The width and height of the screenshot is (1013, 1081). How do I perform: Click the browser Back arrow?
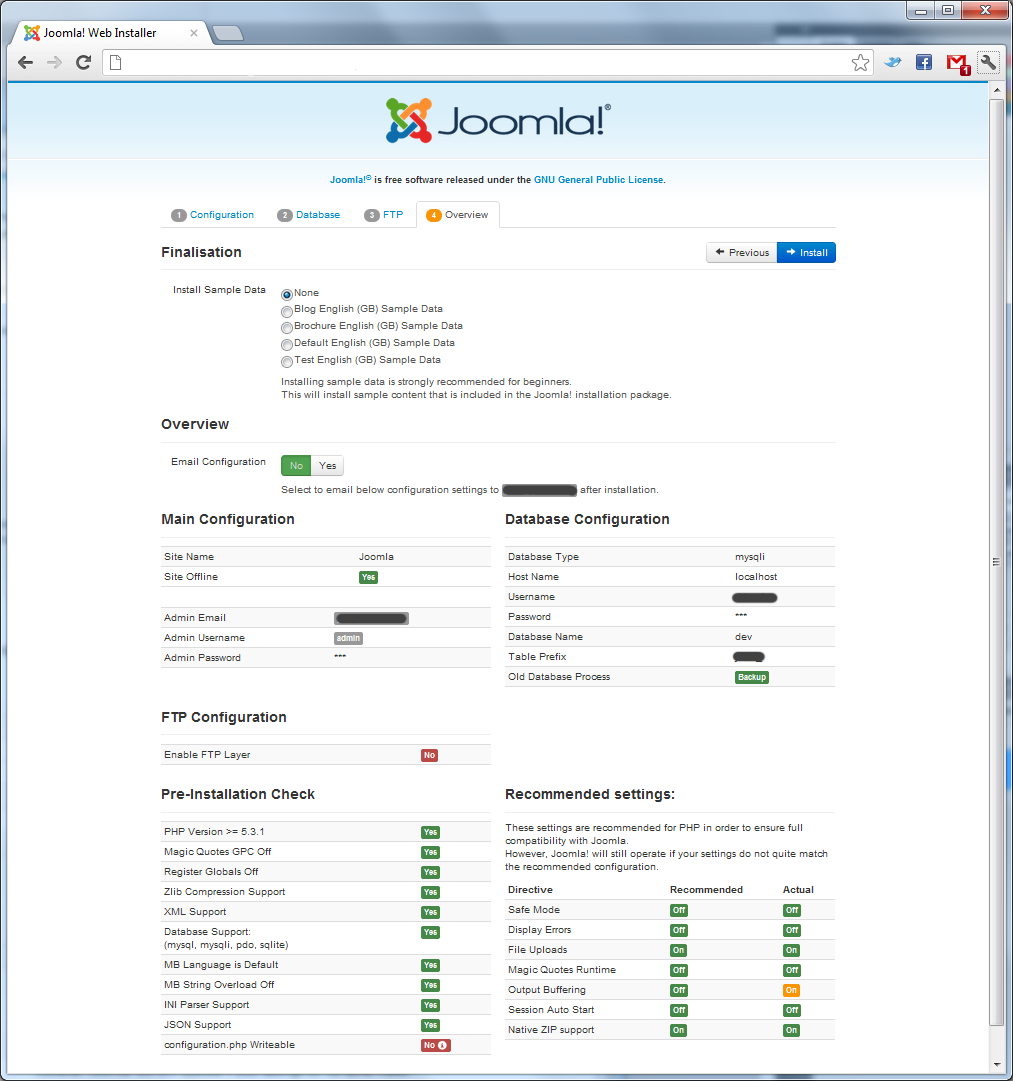coord(26,63)
